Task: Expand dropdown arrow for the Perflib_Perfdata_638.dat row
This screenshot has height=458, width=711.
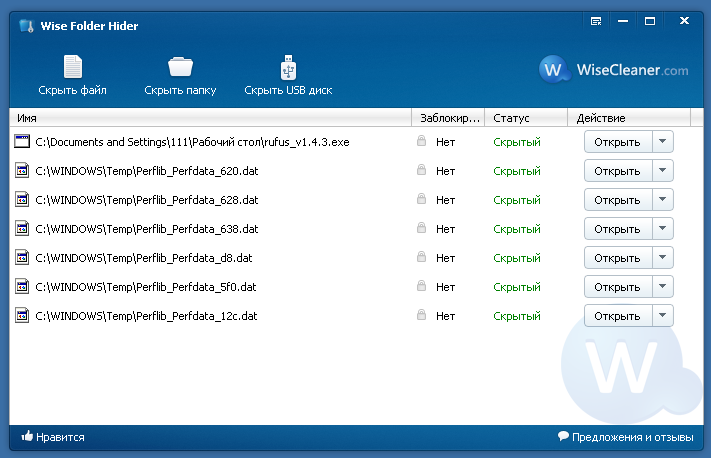Action: tap(662, 229)
